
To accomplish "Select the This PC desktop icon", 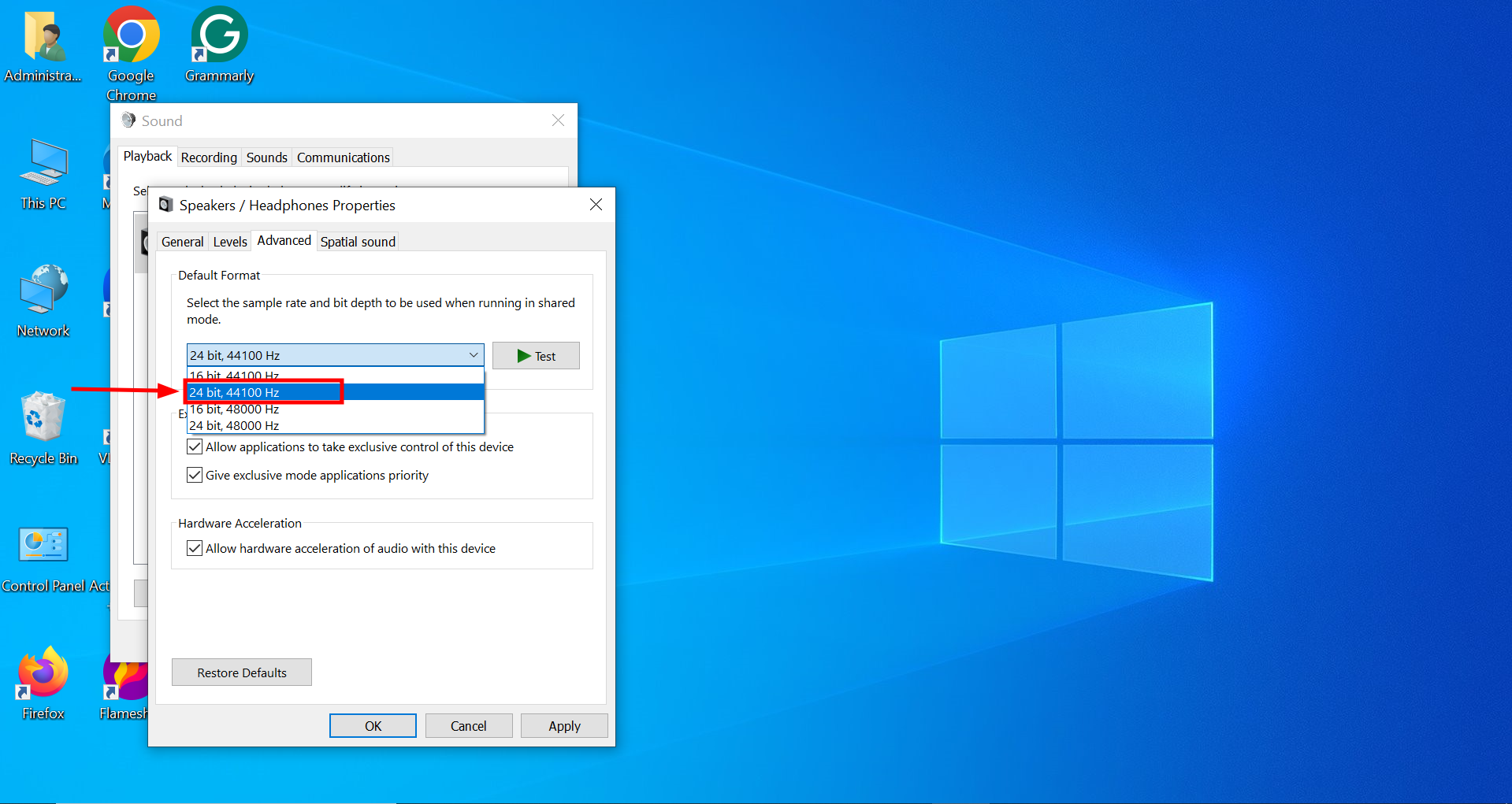I will (x=43, y=165).
